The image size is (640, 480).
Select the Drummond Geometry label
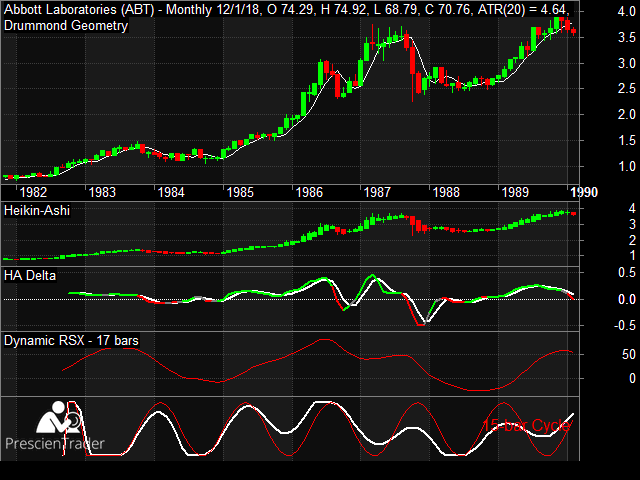tap(66, 26)
